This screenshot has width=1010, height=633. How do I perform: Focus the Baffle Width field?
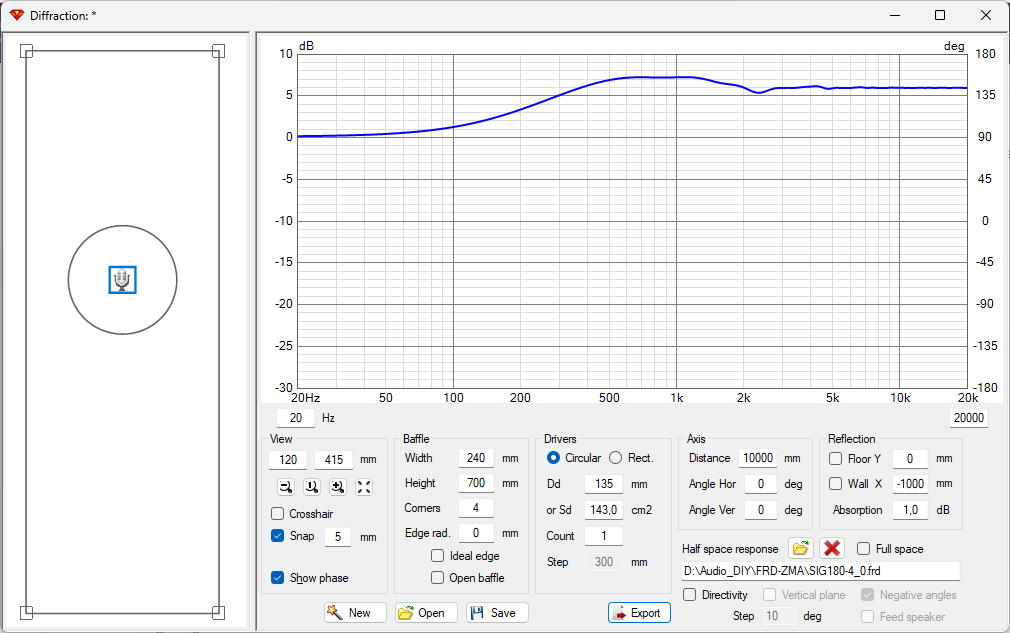point(476,458)
